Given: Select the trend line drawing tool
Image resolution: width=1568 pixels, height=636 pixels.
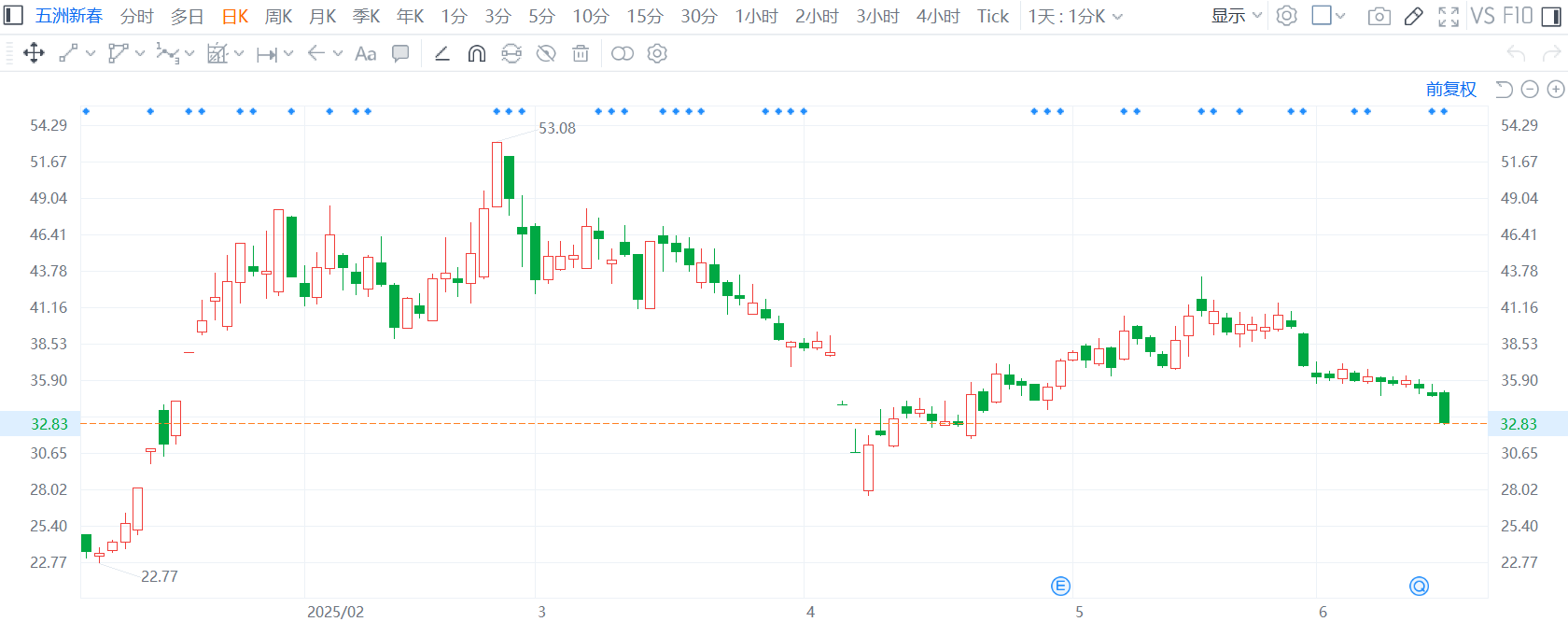Looking at the screenshot, I should [x=68, y=53].
